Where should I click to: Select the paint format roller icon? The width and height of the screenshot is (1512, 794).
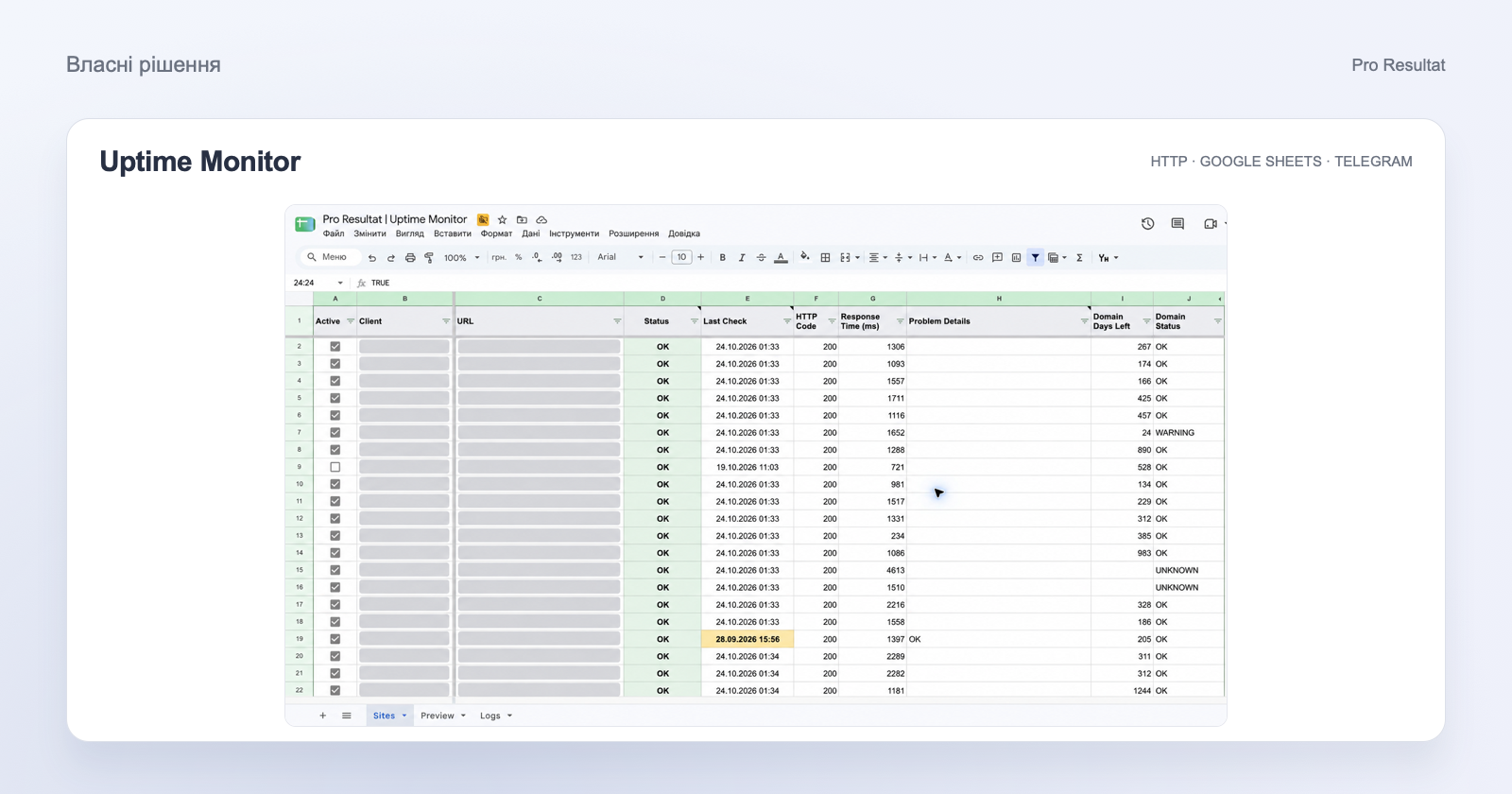(x=429, y=258)
